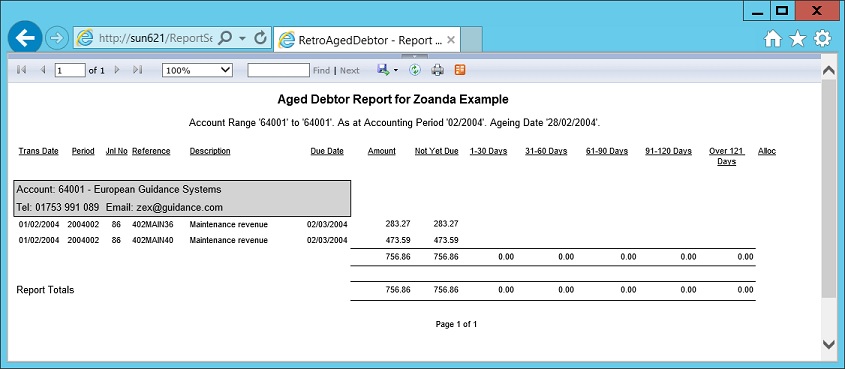The width and height of the screenshot is (845, 369).
Task: Open the address bar dropdown arrow
Action: (243, 38)
